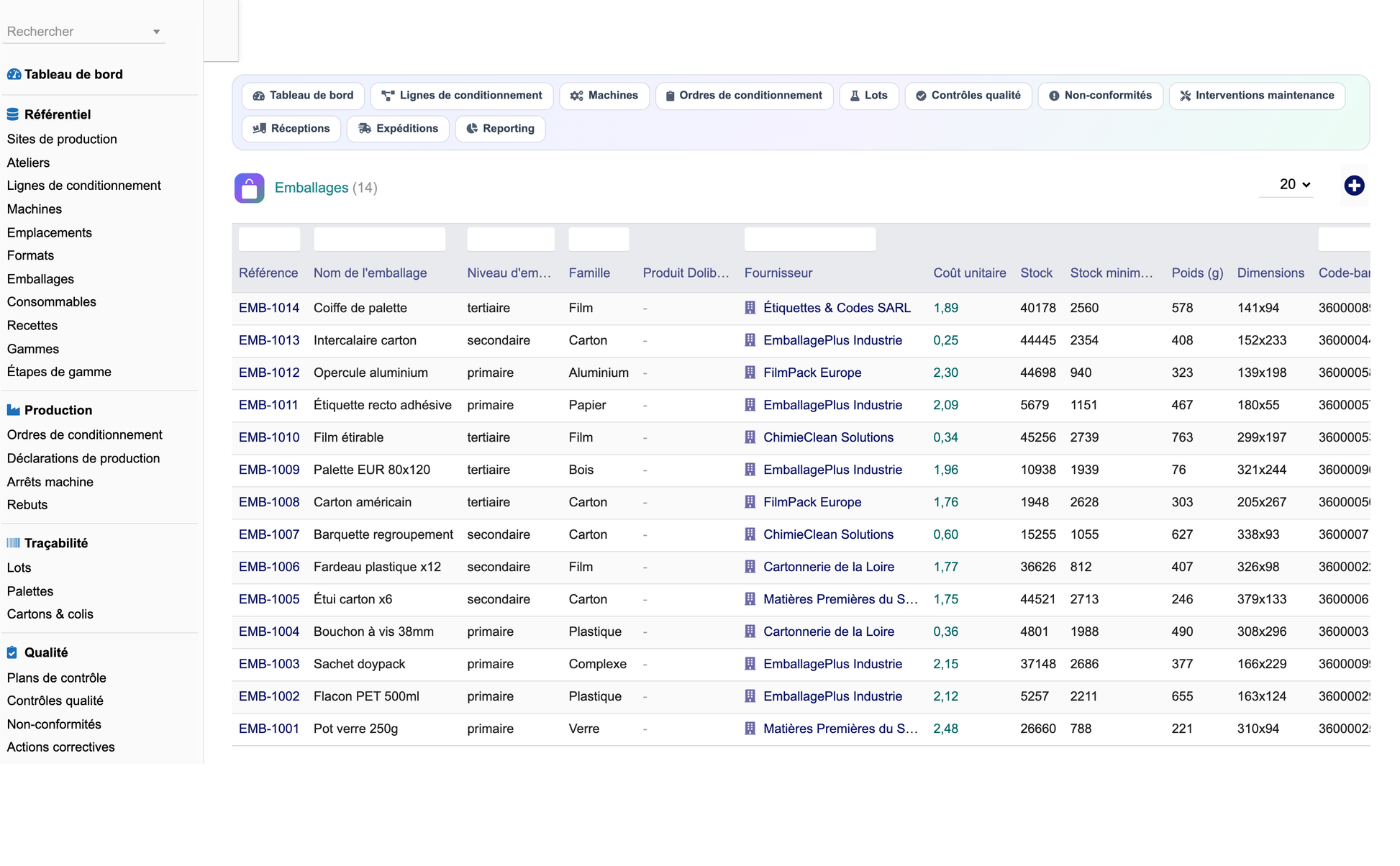Viewport: 1400px width, 866px height.
Task: Click the add new emballage plus icon
Action: point(1354,186)
